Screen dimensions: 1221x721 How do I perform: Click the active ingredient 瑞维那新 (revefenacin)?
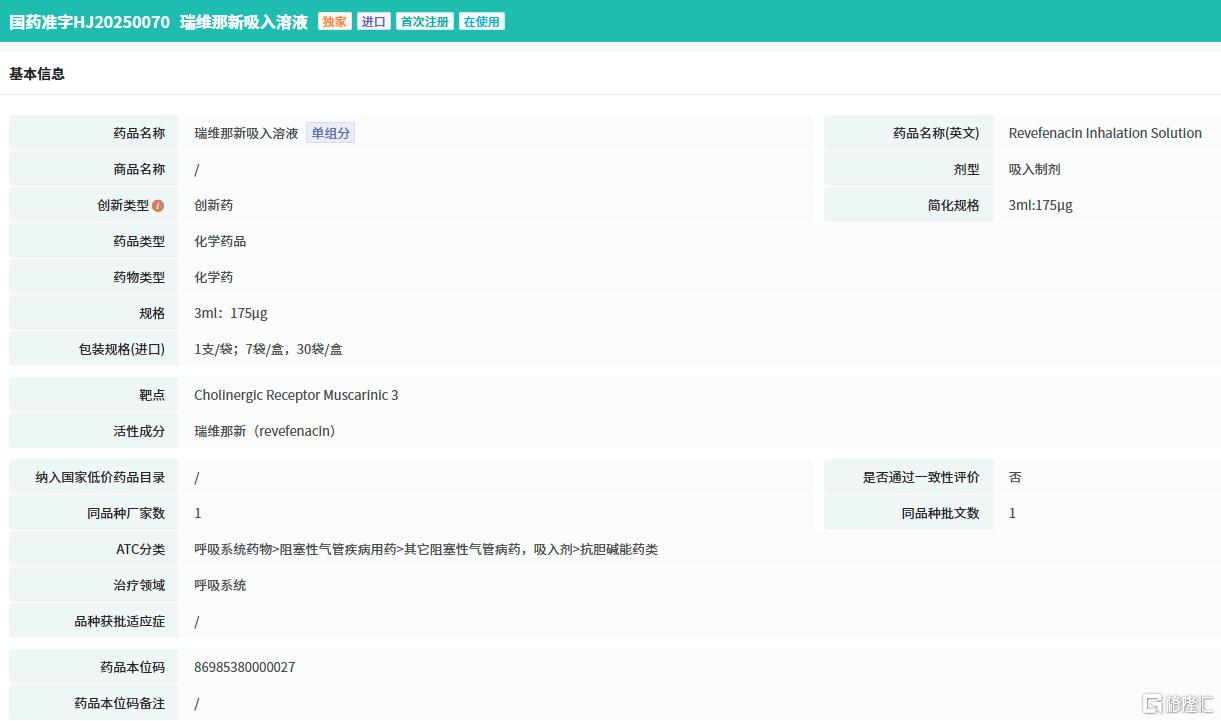[265, 431]
